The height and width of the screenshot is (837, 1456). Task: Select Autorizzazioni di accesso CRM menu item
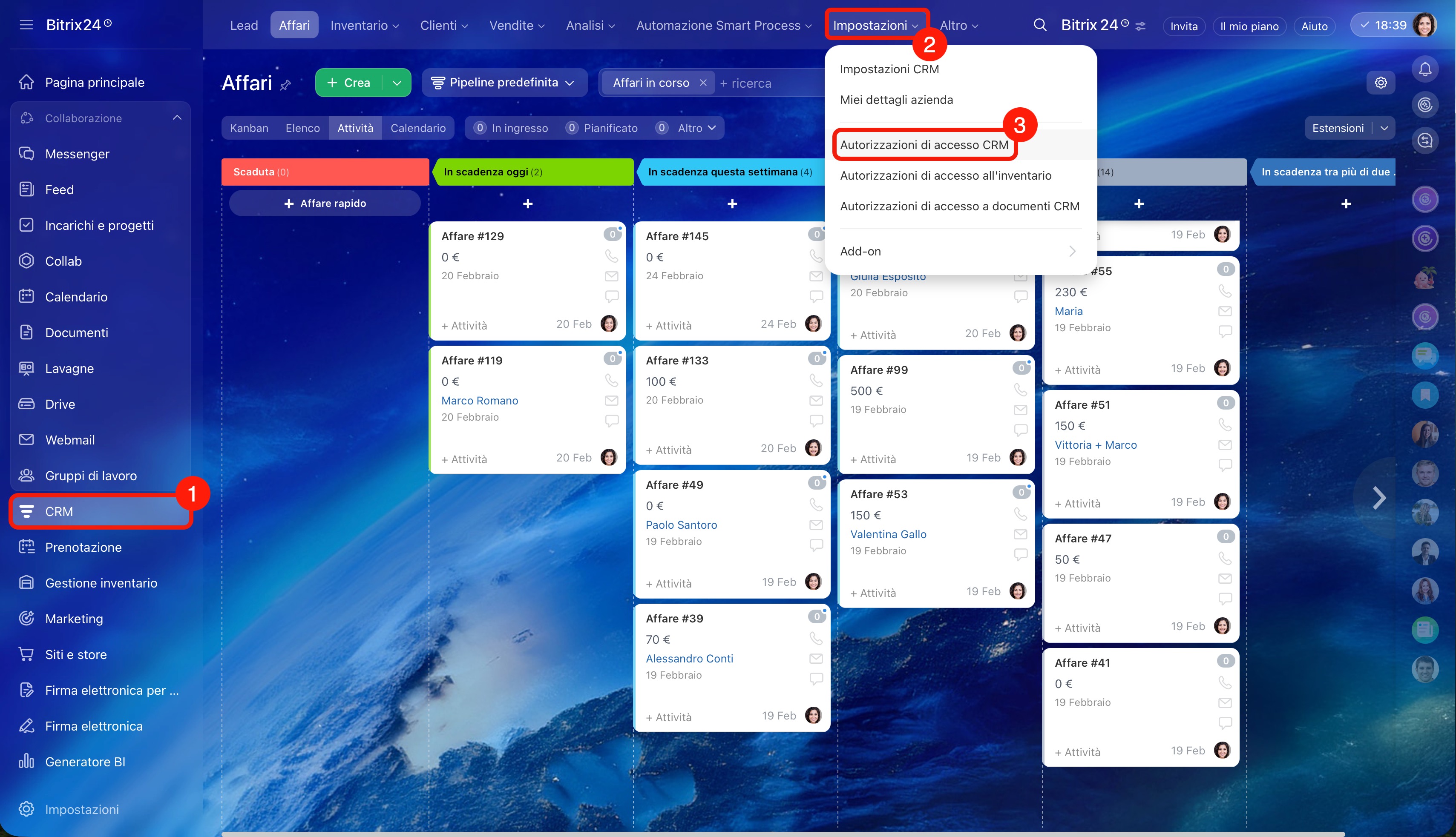pyautogui.click(x=924, y=145)
